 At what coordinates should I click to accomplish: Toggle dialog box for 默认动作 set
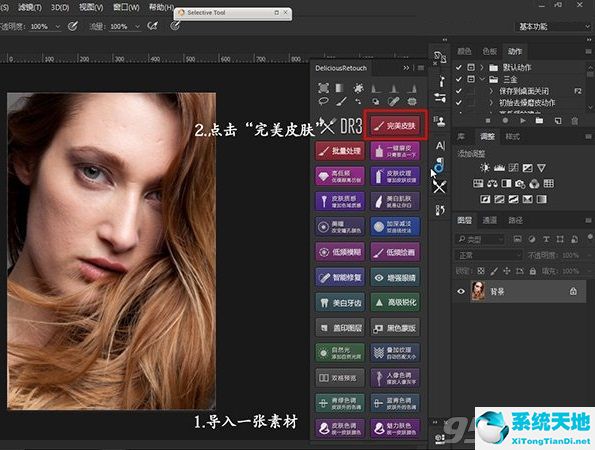tap(471, 68)
